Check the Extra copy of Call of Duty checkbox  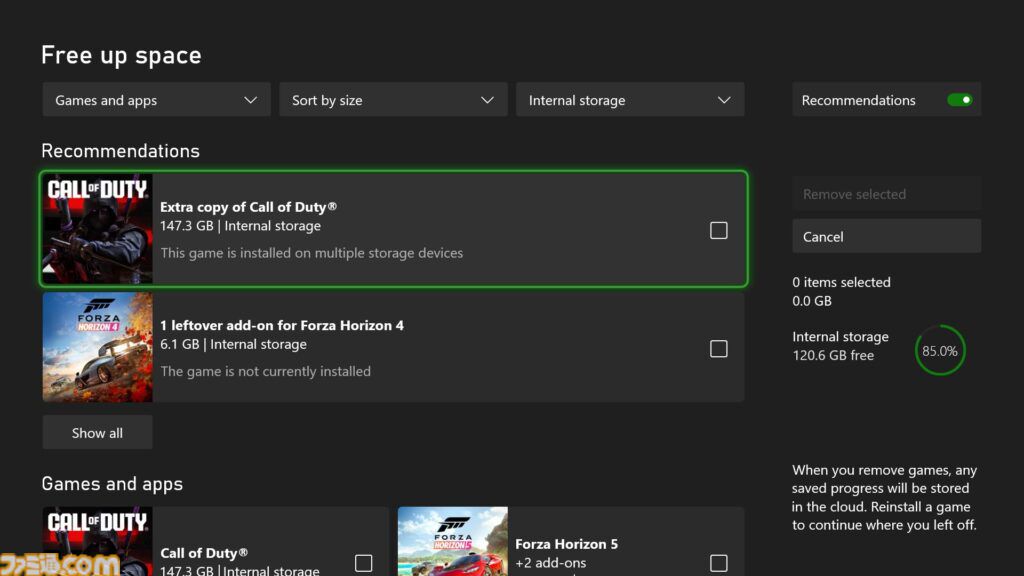click(x=718, y=231)
